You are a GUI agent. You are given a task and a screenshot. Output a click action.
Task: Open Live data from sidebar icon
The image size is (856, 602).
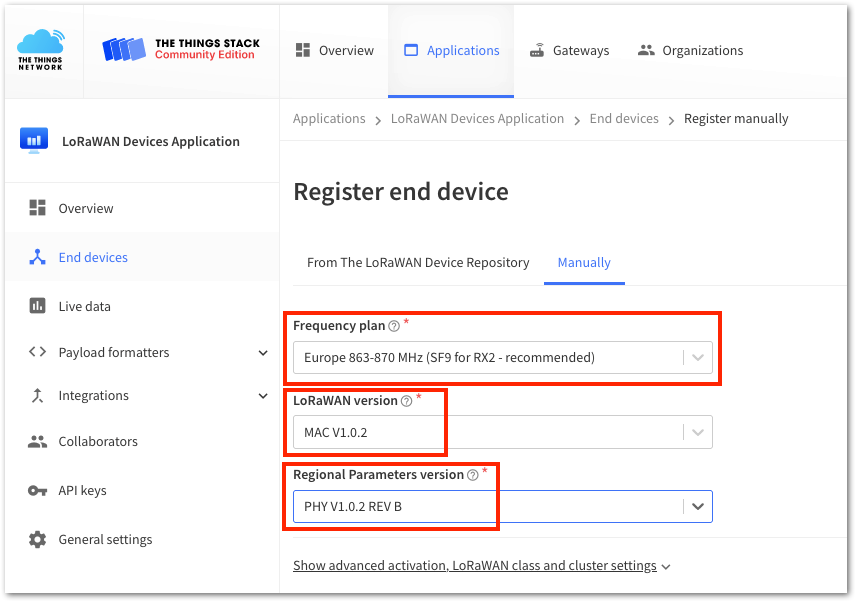(x=37, y=306)
